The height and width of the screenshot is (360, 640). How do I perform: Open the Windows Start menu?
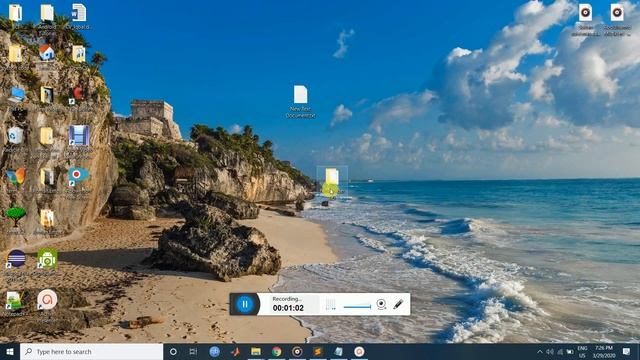[10, 351]
